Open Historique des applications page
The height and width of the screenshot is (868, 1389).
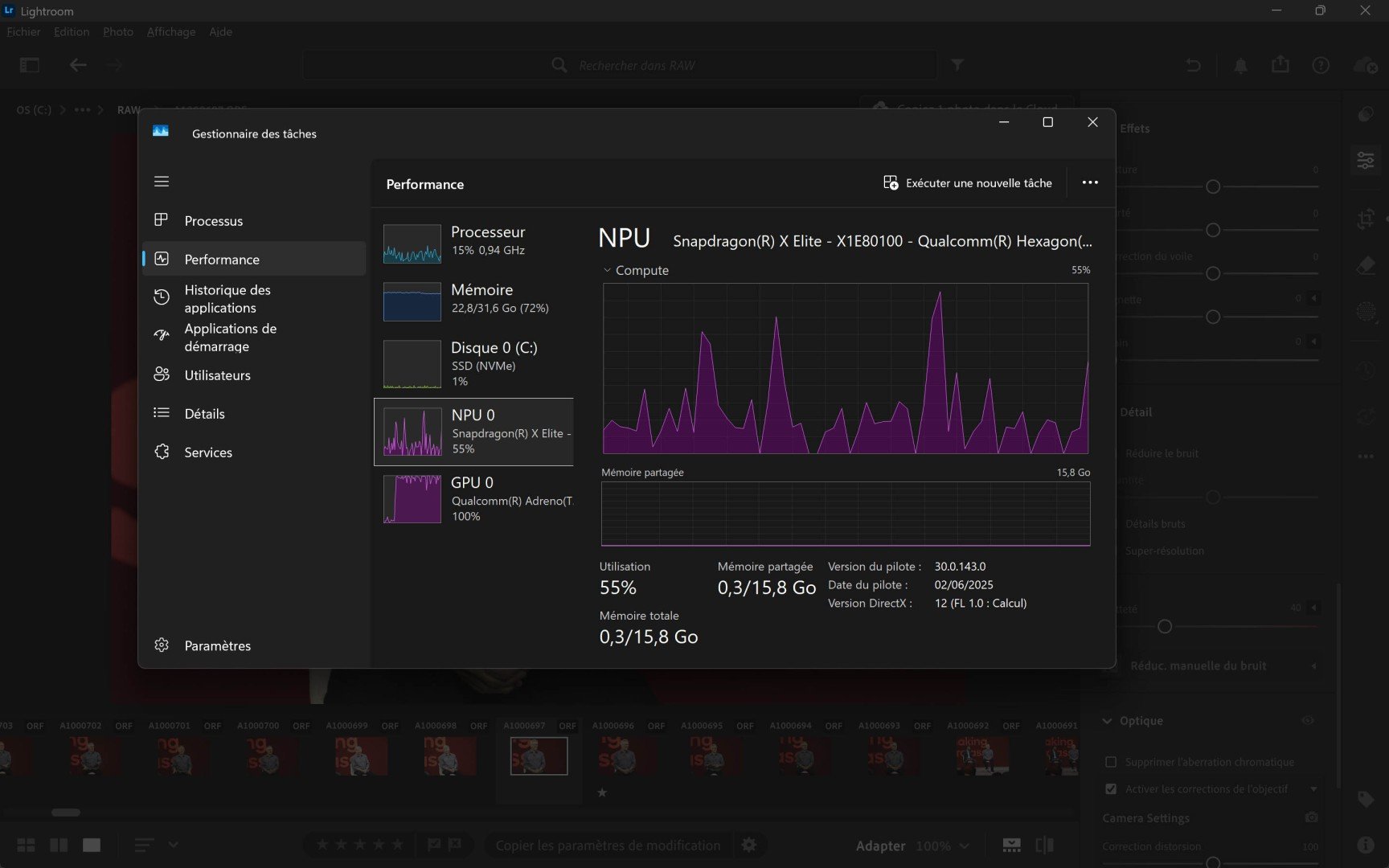pyautogui.click(x=254, y=299)
